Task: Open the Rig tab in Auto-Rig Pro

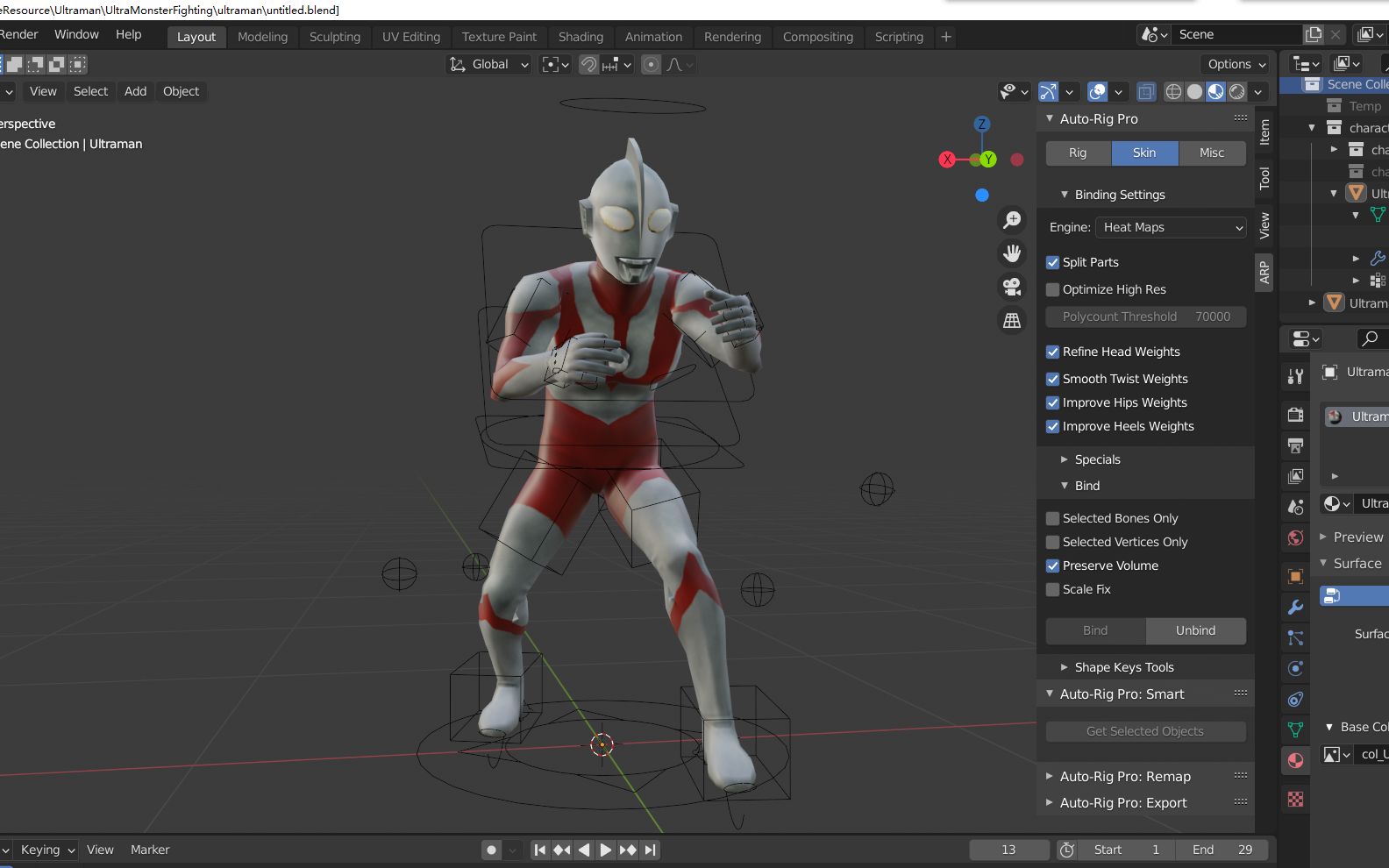Action: point(1078,153)
